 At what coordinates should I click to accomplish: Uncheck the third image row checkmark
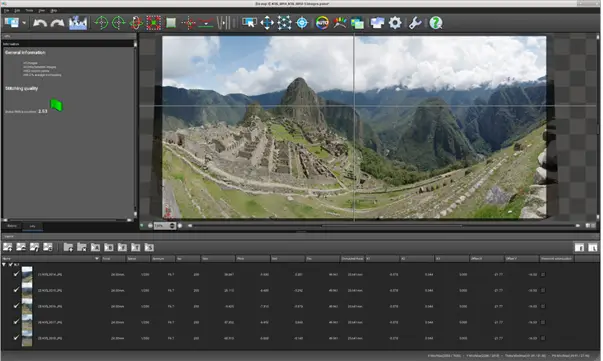point(16,306)
